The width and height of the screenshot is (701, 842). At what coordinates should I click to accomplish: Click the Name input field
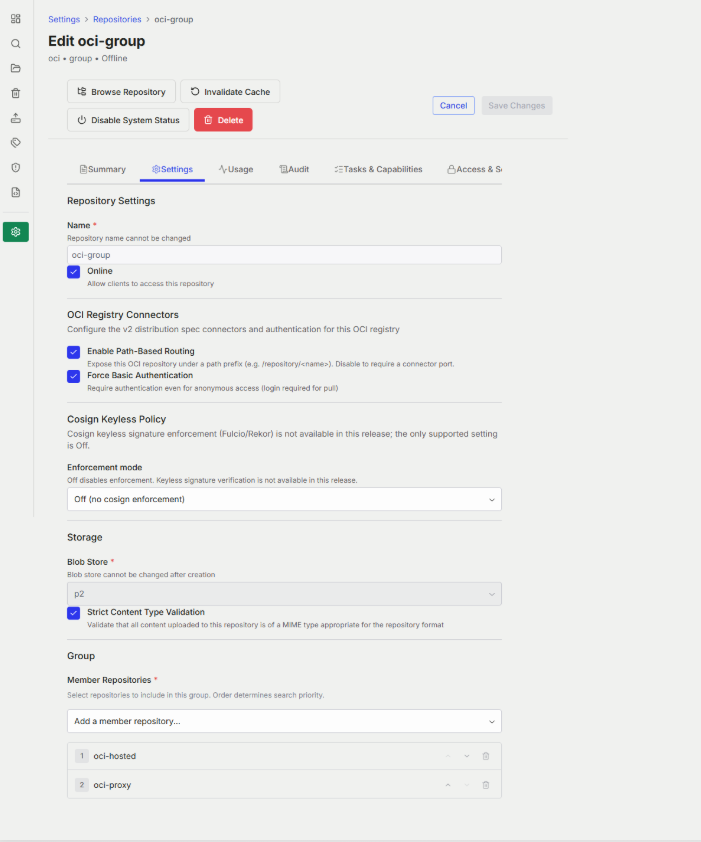[284, 255]
